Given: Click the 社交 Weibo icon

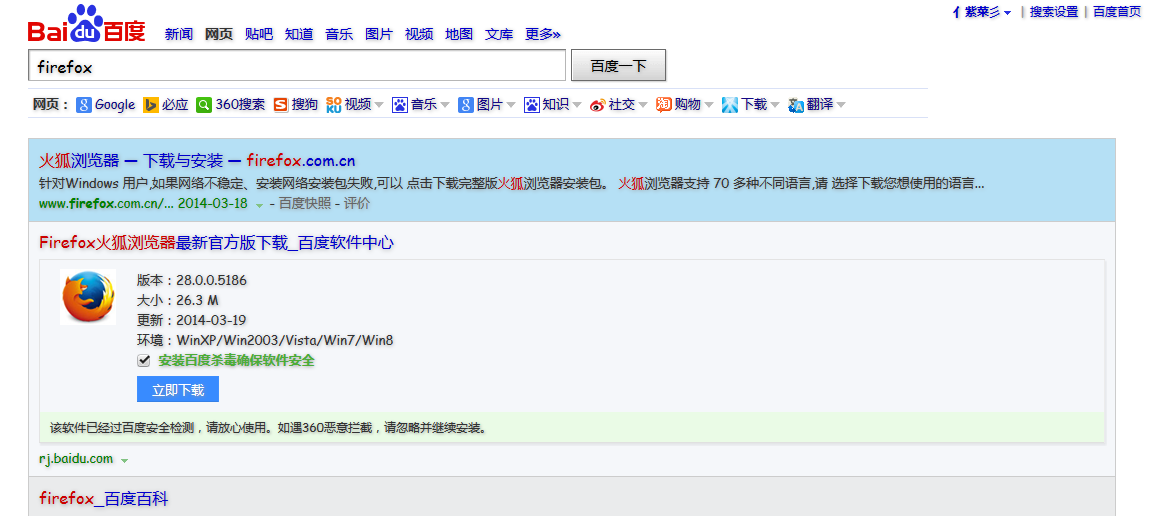Looking at the screenshot, I should [x=598, y=105].
